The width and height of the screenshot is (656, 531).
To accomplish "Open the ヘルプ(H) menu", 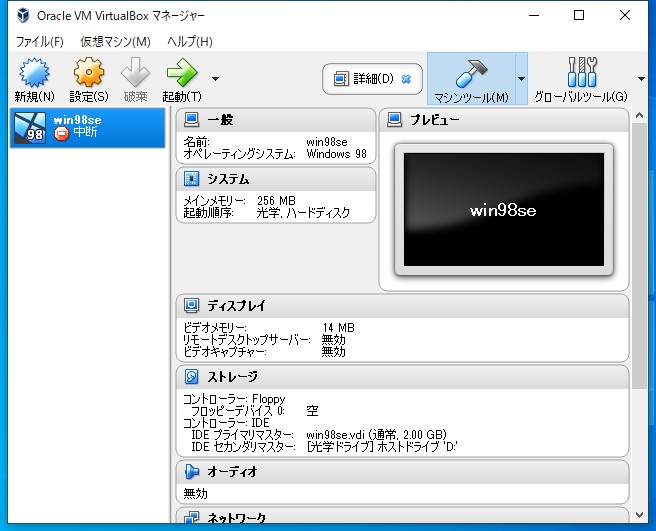I will tap(190, 41).
